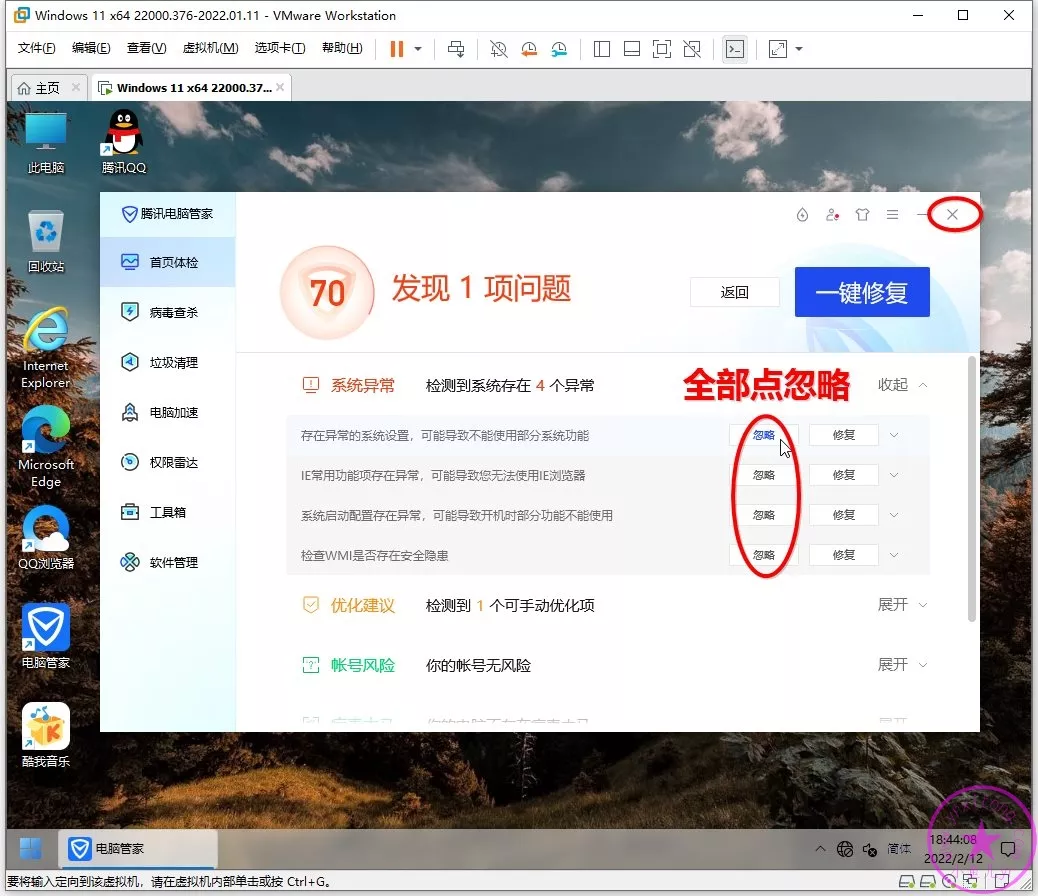
Task: Pause the virtual machine from VMware toolbar
Action: point(397,49)
